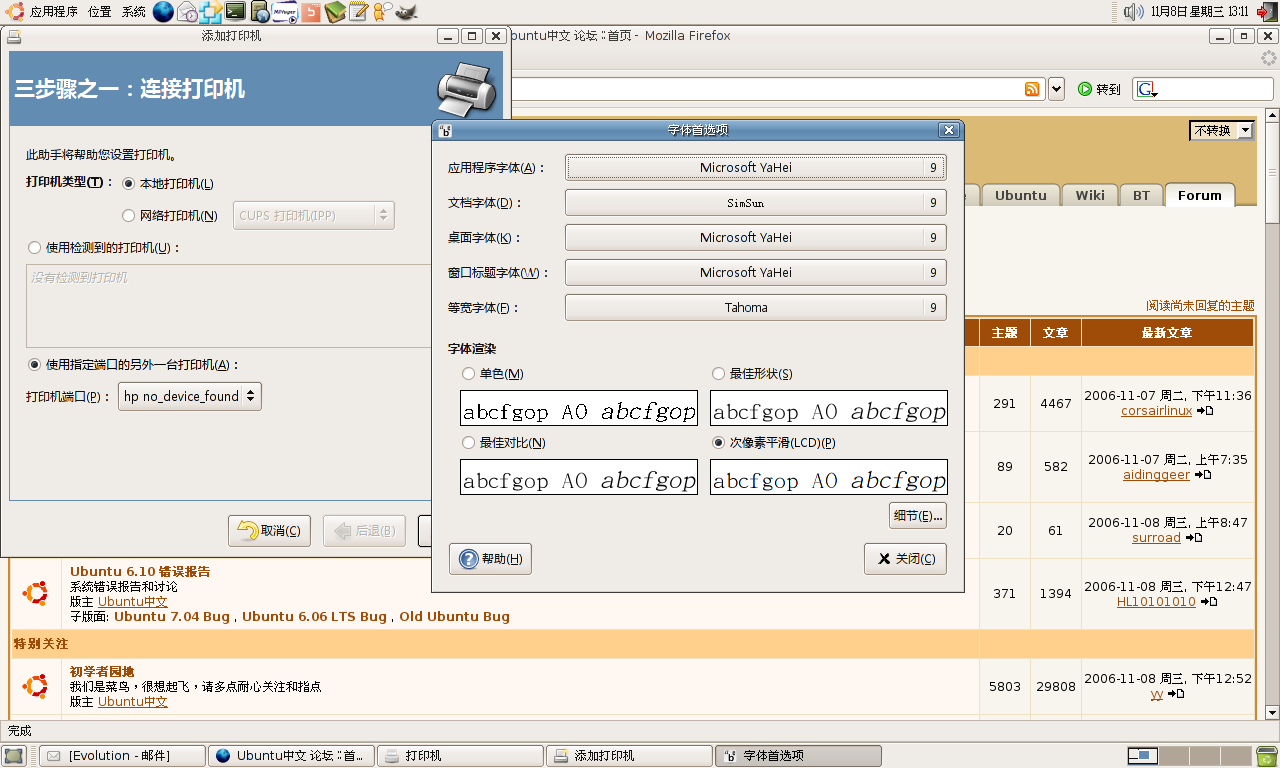Launch MPlayer from the top panel
The width and height of the screenshot is (1280, 768).
click(285, 12)
